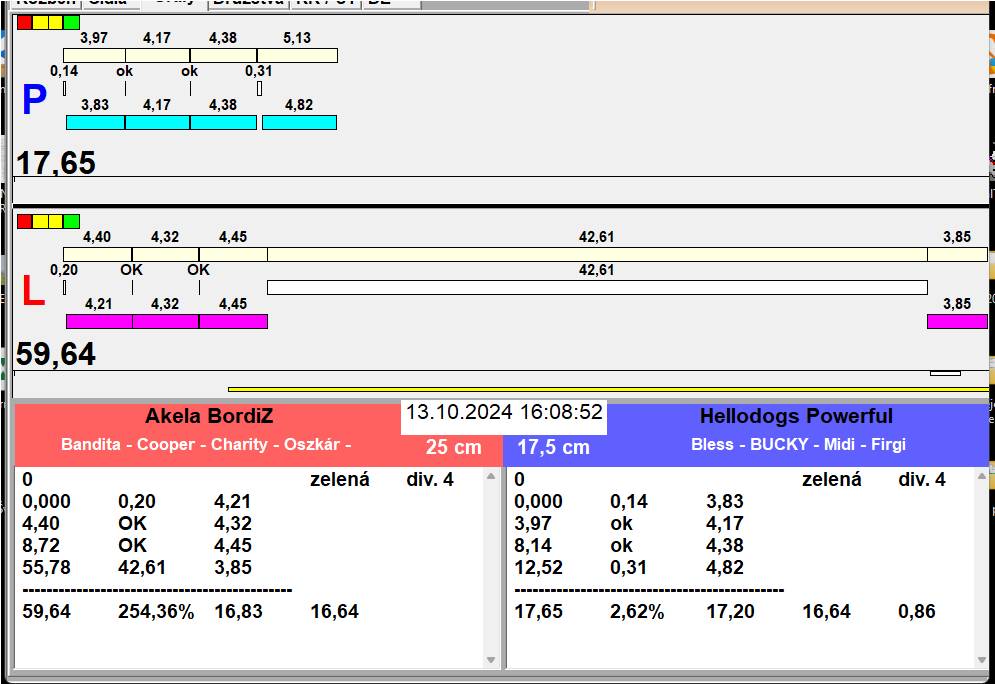Click the Akela BordiZ team header
The height and width of the screenshot is (684, 995).
(208, 416)
